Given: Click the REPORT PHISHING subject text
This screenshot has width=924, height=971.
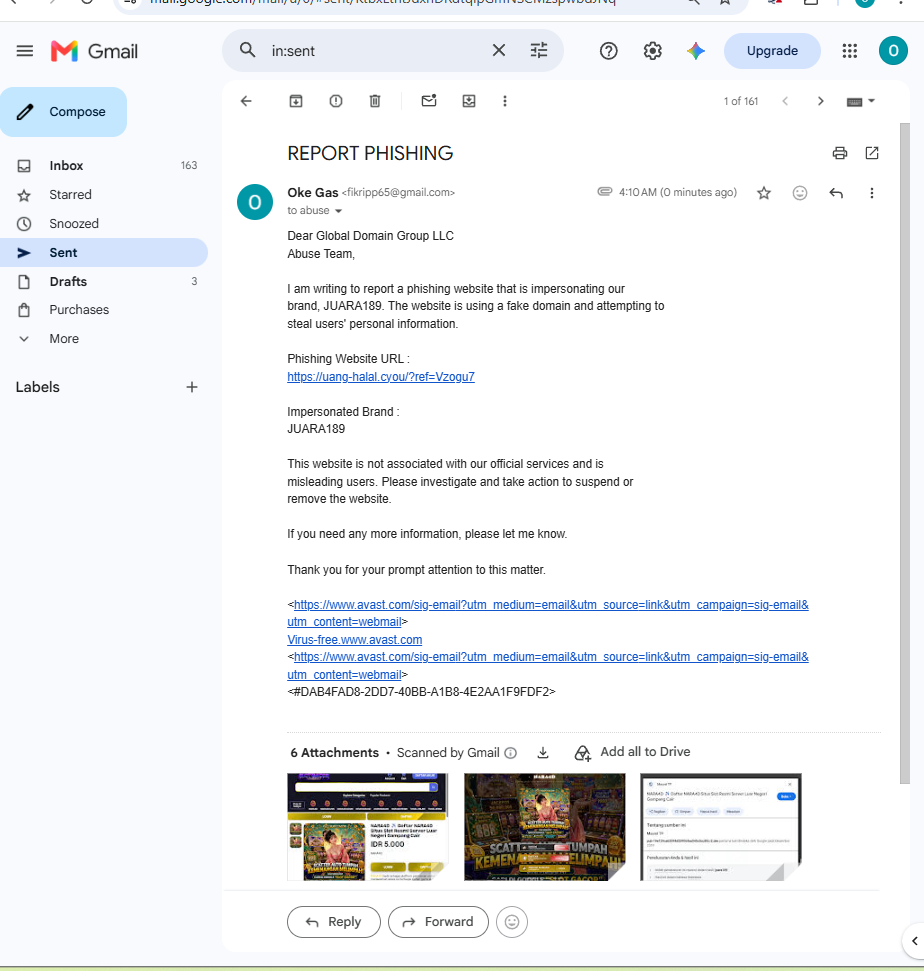Looking at the screenshot, I should [370, 153].
